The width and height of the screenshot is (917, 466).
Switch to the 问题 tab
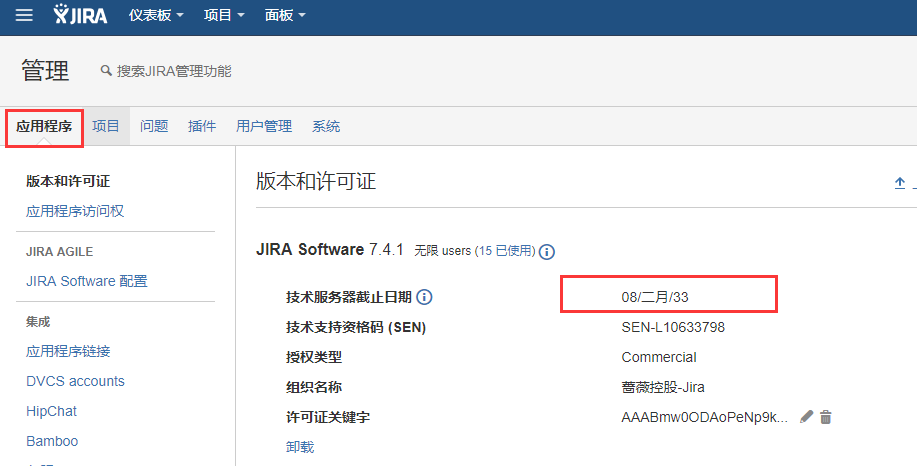(154, 126)
